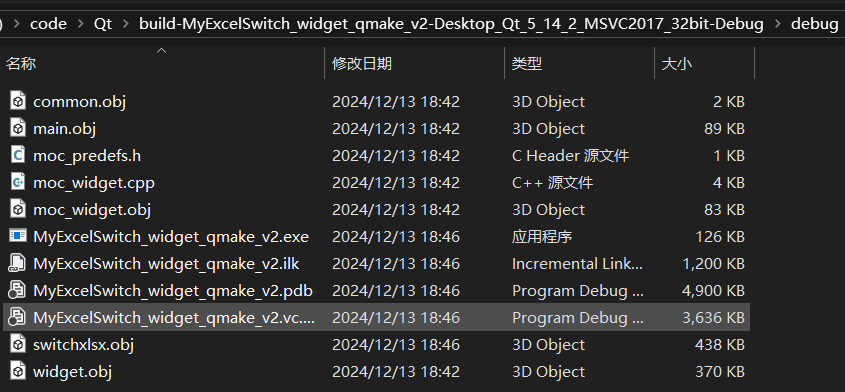The height and width of the screenshot is (392, 845).
Task: Select the widget.obj file icon
Action: click(x=18, y=371)
